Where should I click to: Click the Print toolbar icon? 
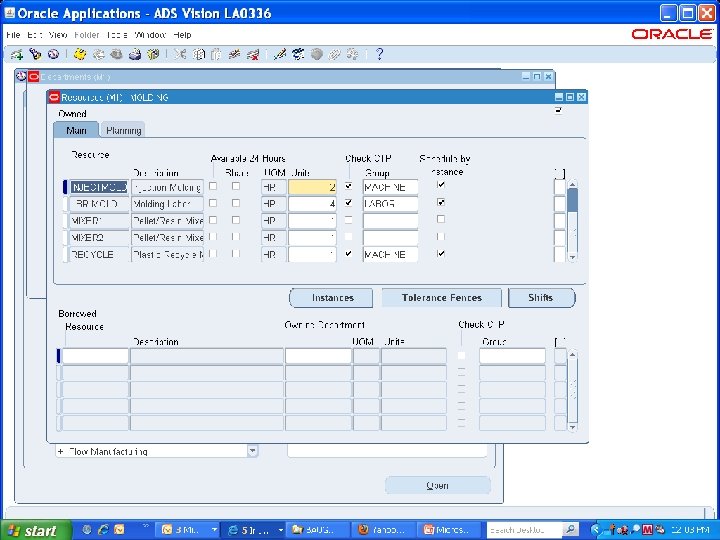(135, 55)
